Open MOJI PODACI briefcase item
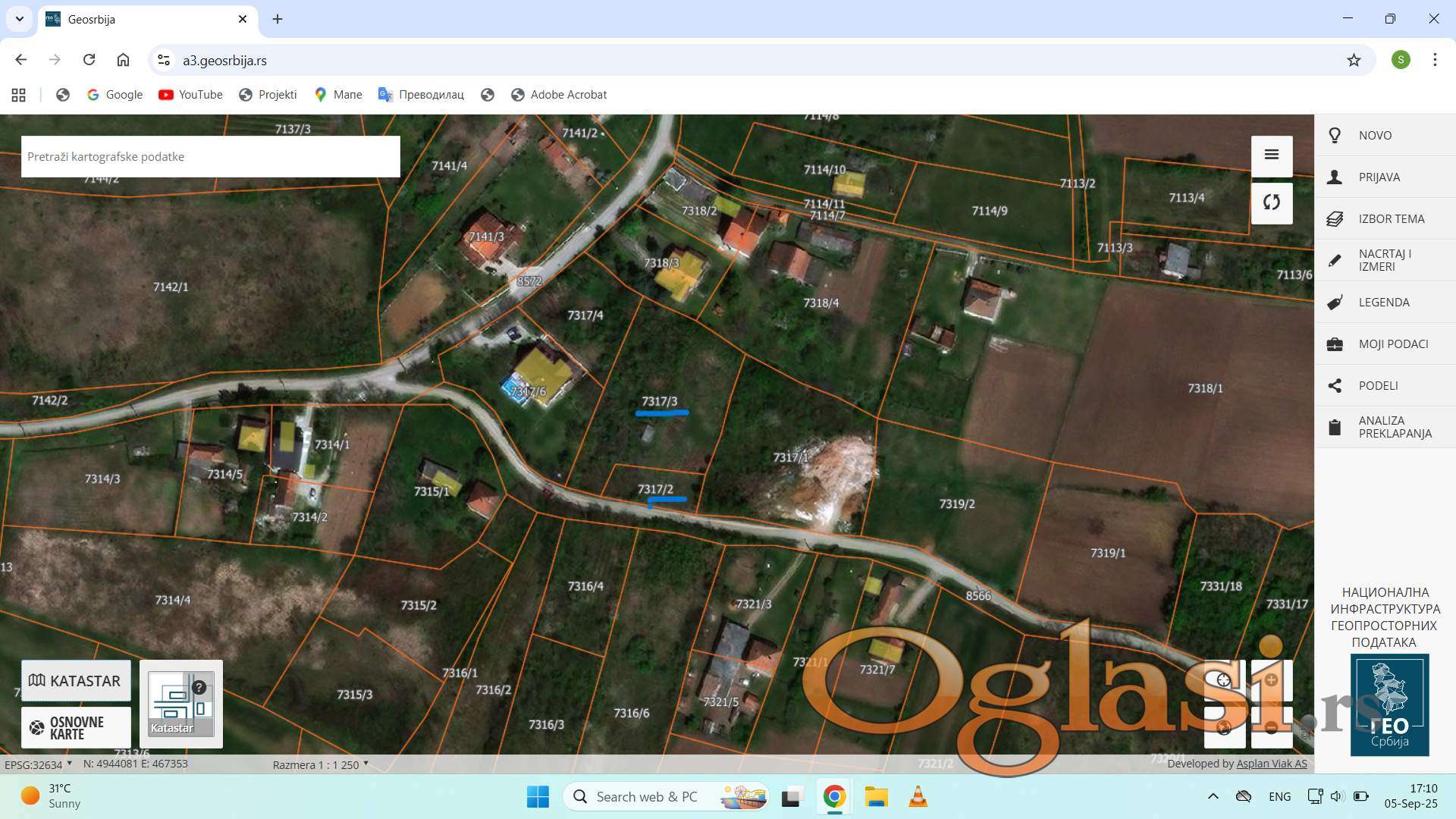1456x819 pixels. [x=1392, y=344]
